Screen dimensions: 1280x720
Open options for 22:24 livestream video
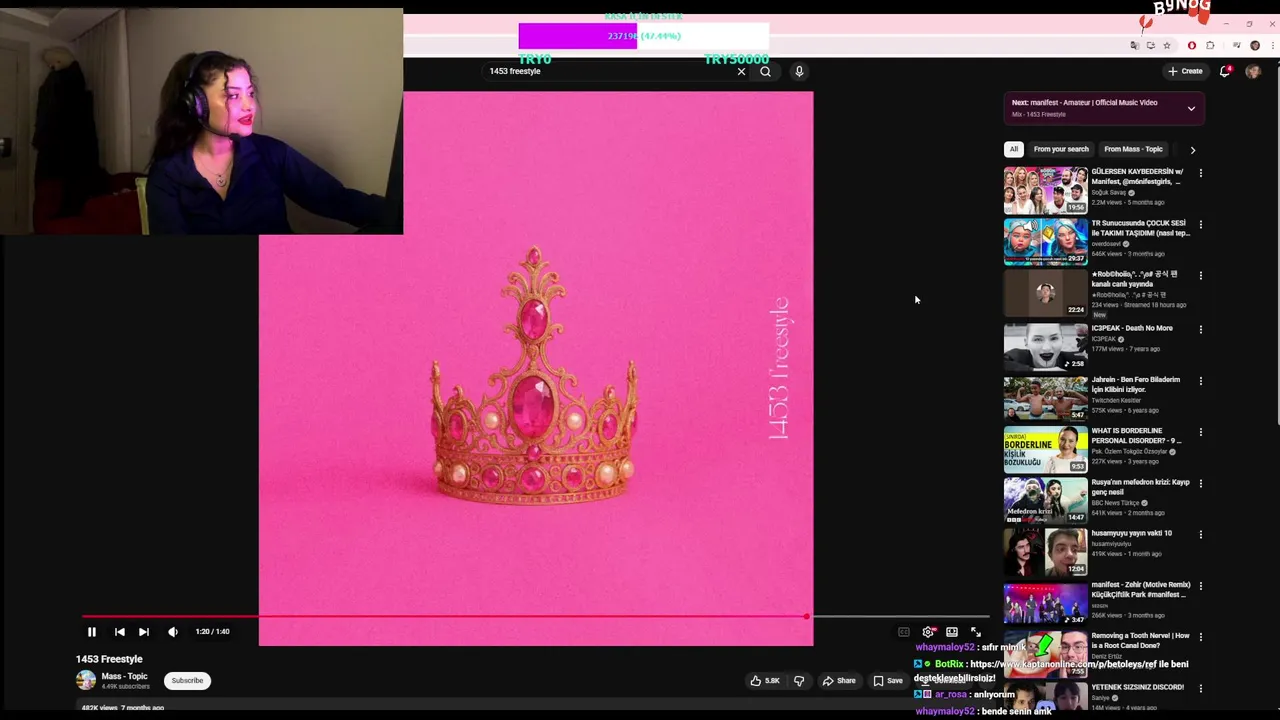[1200, 275]
